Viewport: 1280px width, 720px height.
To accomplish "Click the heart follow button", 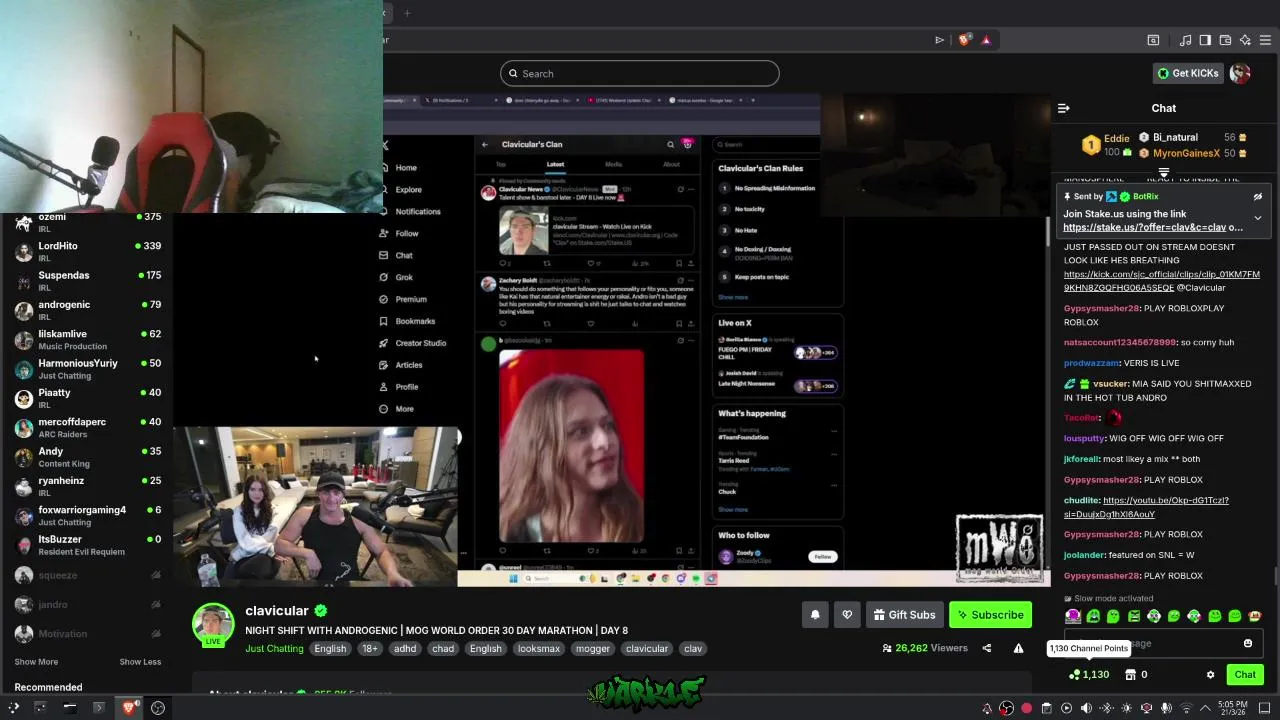I will 847,615.
